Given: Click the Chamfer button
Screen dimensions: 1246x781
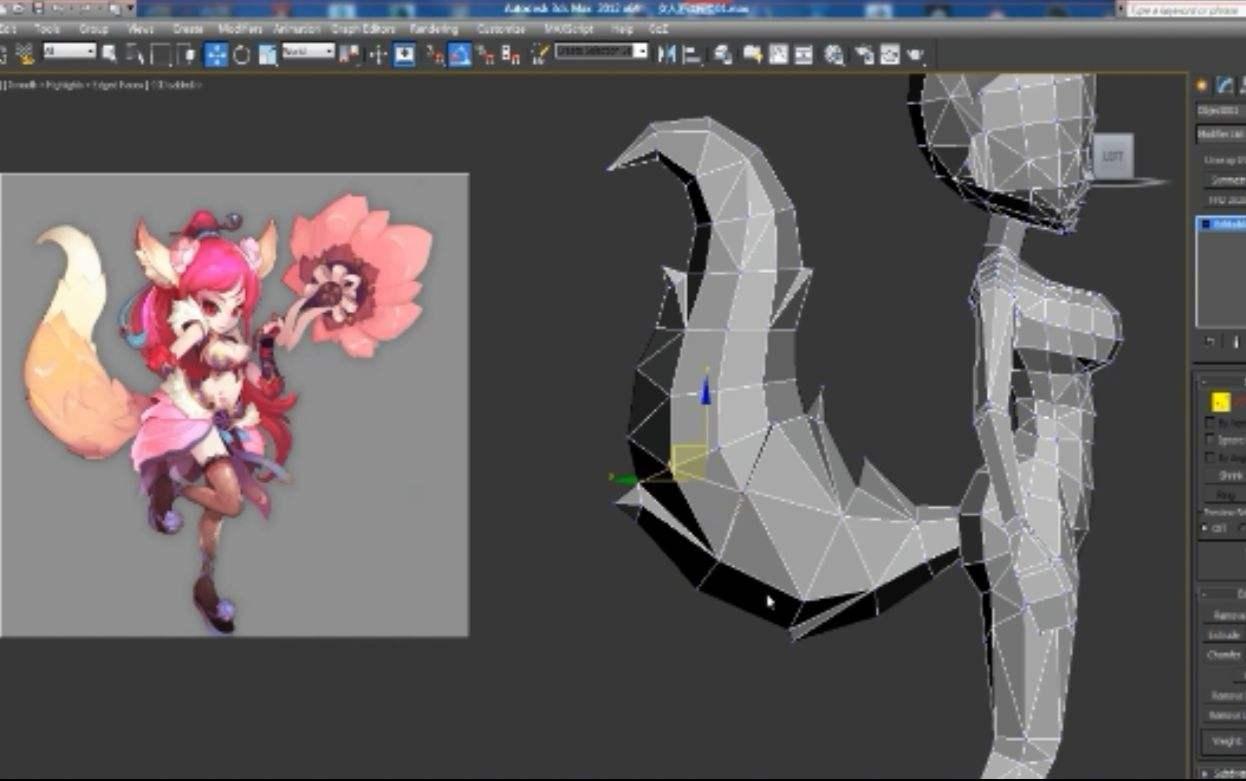Looking at the screenshot, I should point(1226,656).
